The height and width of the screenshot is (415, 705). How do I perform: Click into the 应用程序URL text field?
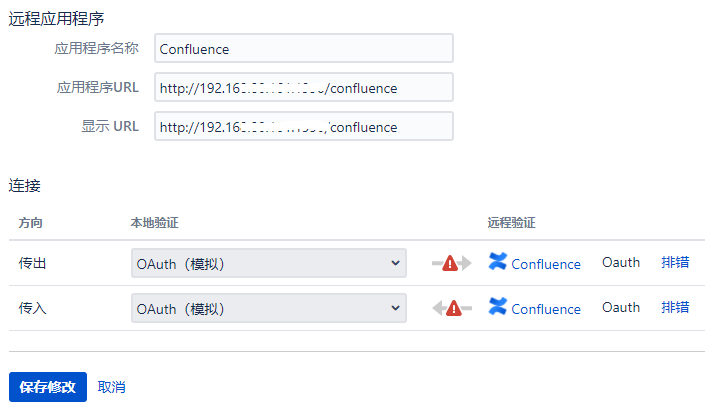[304, 88]
